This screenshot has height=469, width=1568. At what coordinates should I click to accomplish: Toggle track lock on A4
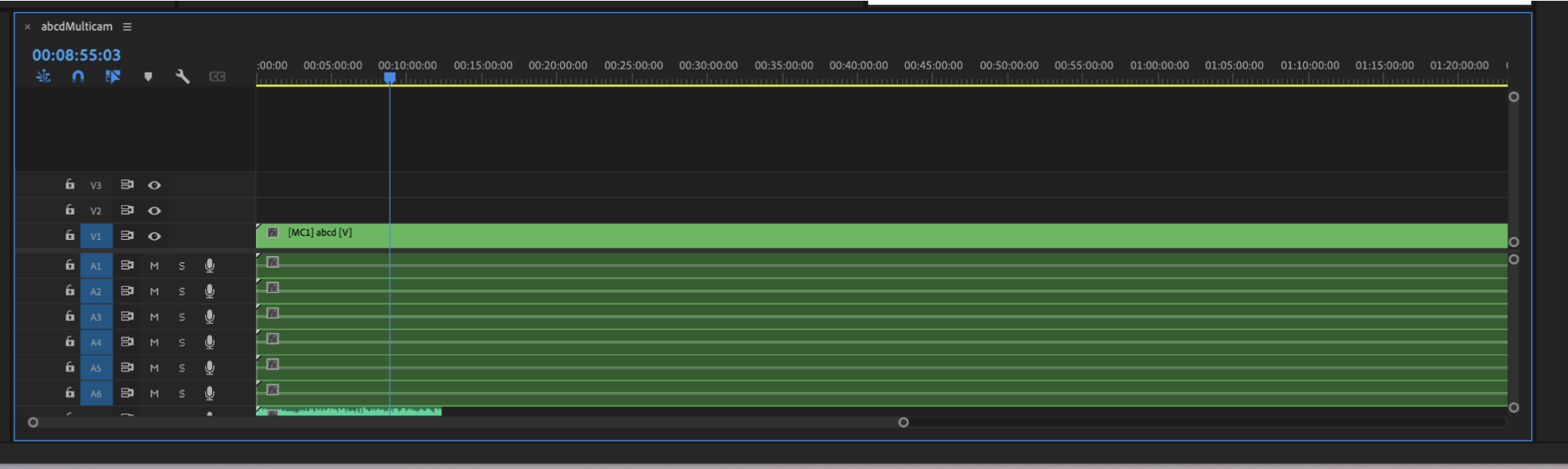(69, 341)
